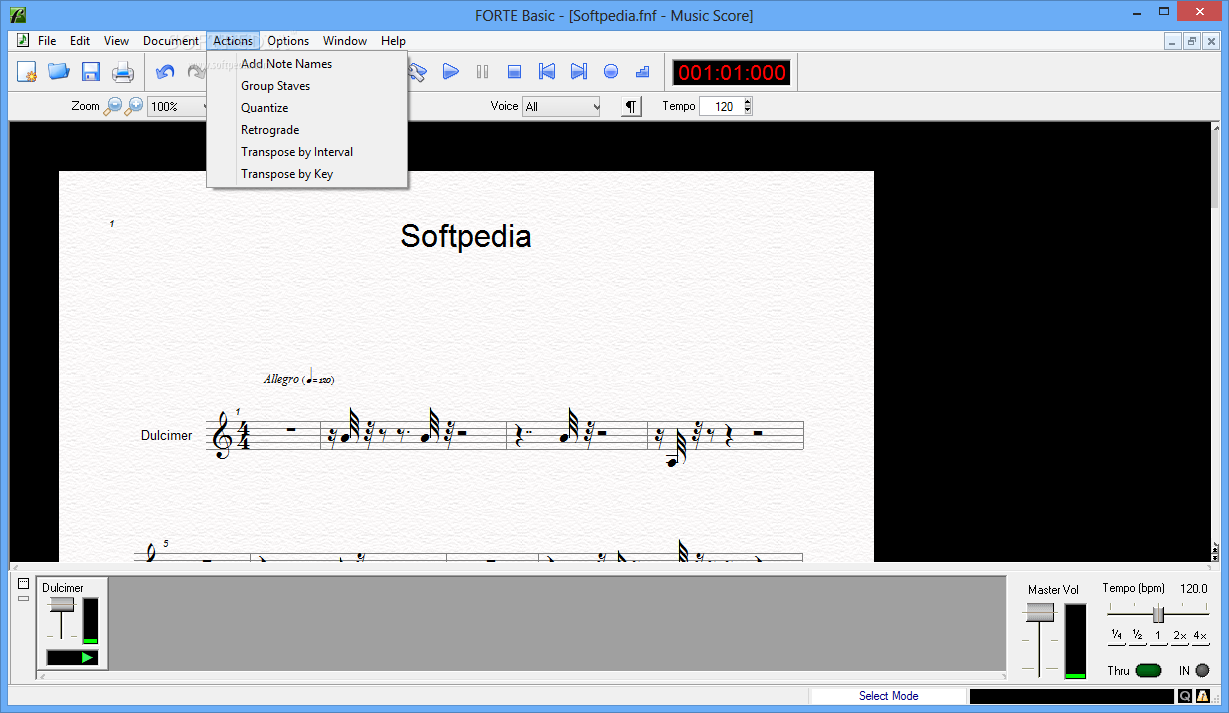Image resolution: width=1229 pixels, height=713 pixels.
Task: Click the Dulcimer channel green play arrow
Action: coord(87,657)
